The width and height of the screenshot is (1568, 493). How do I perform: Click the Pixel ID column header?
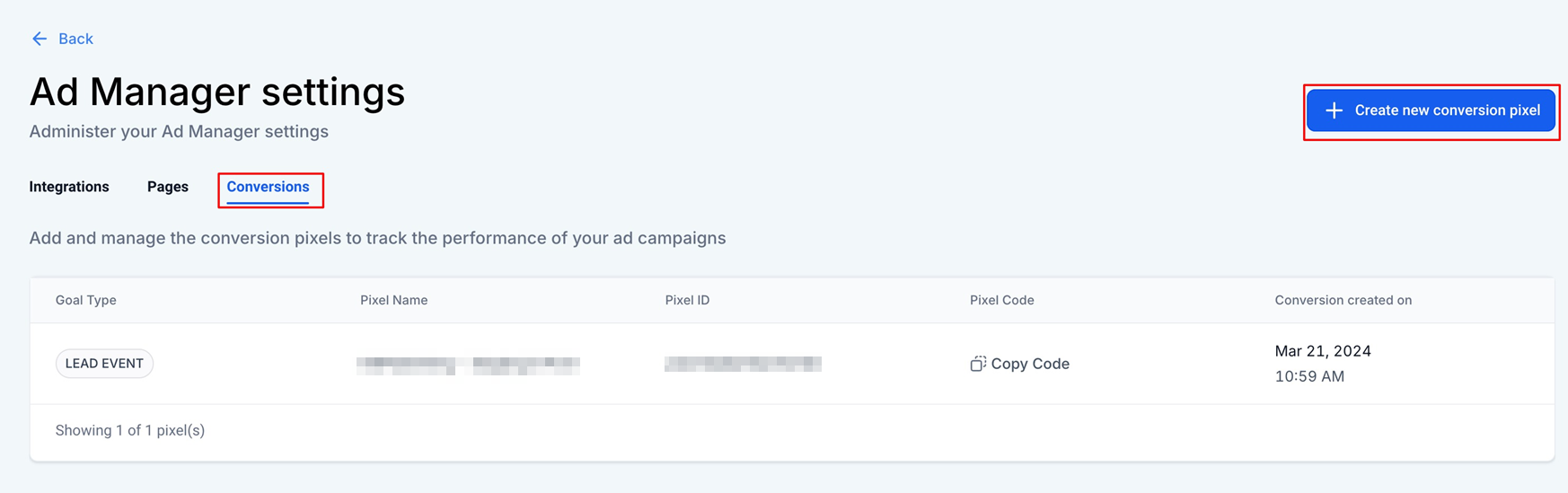click(x=687, y=300)
